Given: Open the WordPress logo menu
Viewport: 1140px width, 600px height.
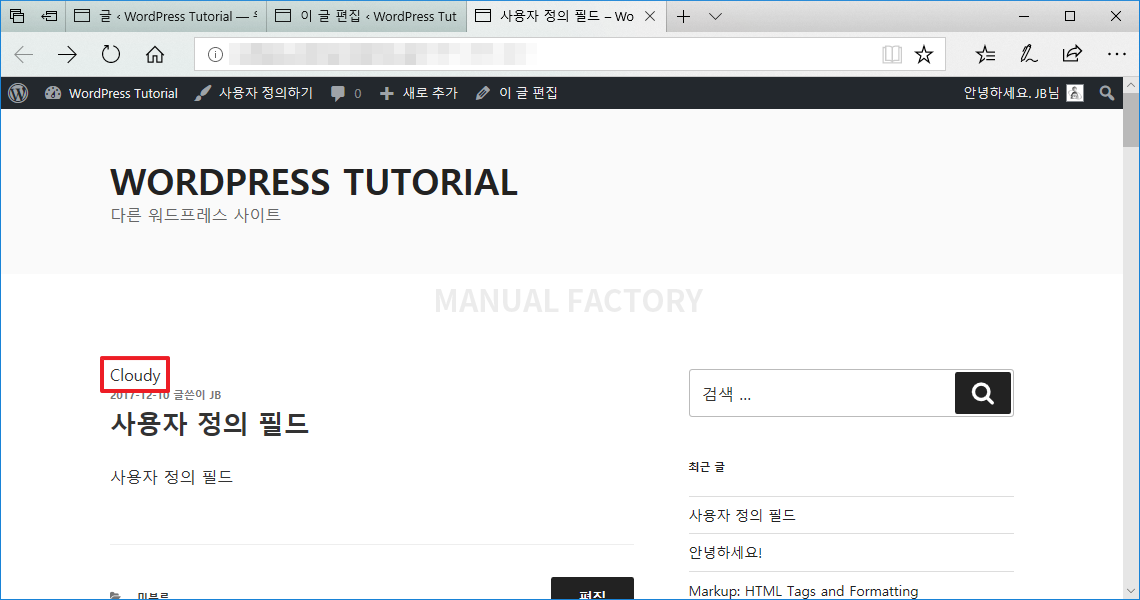Looking at the screenshot, I should tap(18, 93).
